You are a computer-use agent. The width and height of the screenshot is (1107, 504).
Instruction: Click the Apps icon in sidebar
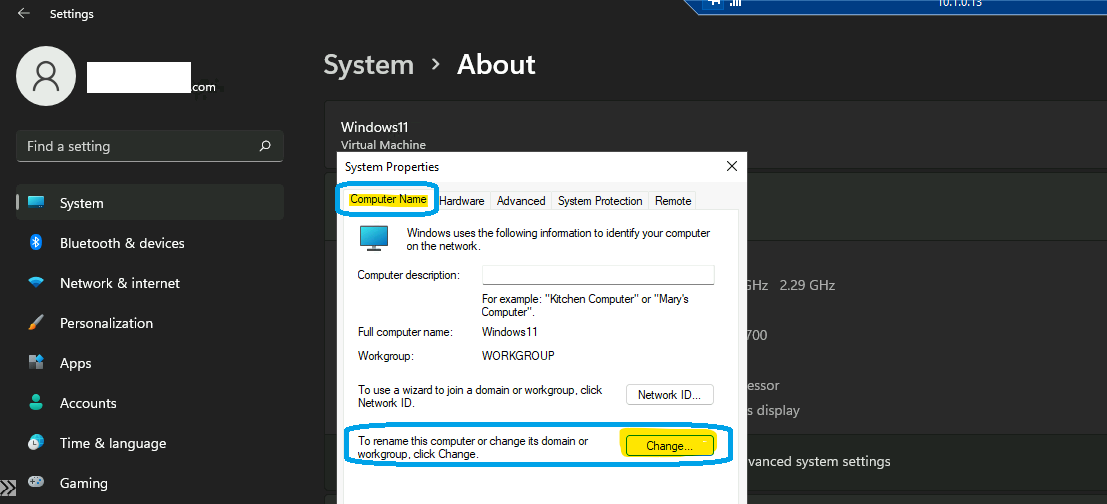click(x=36, y=363)
